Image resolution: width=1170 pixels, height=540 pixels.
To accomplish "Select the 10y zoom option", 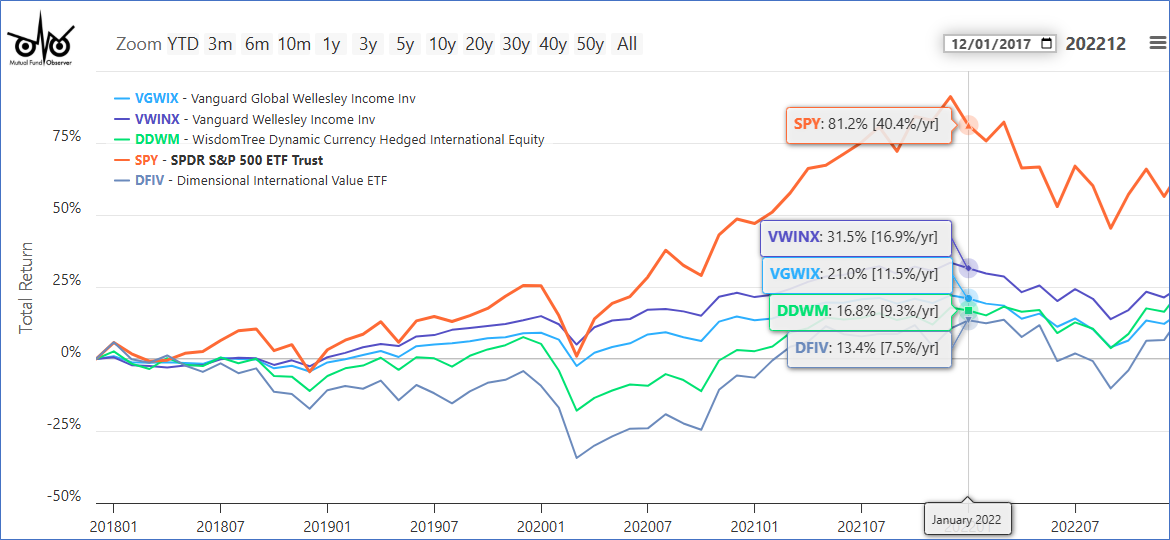I will click(x=442, y=44).
